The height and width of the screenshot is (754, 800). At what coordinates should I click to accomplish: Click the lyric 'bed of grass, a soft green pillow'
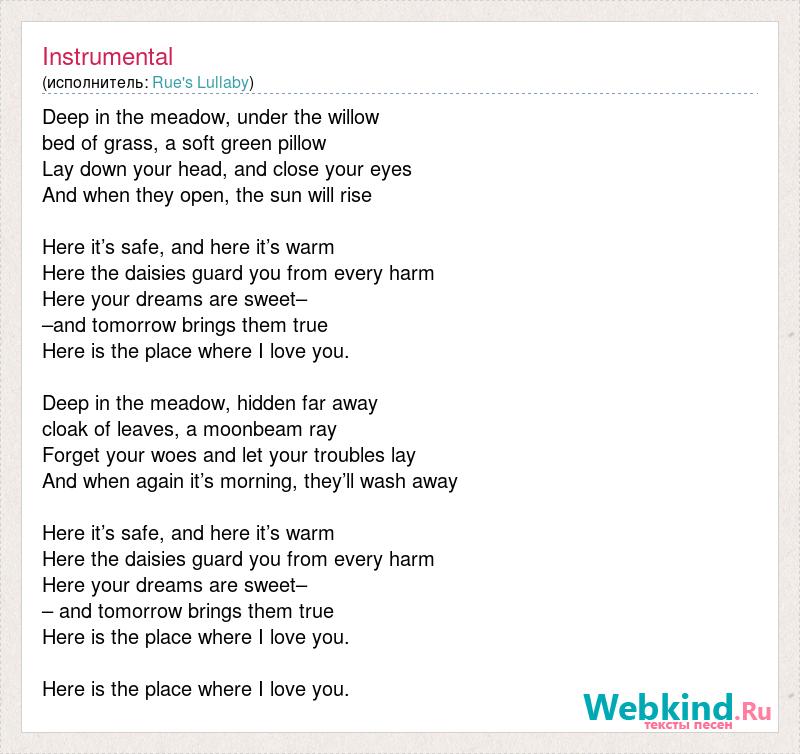184,144
